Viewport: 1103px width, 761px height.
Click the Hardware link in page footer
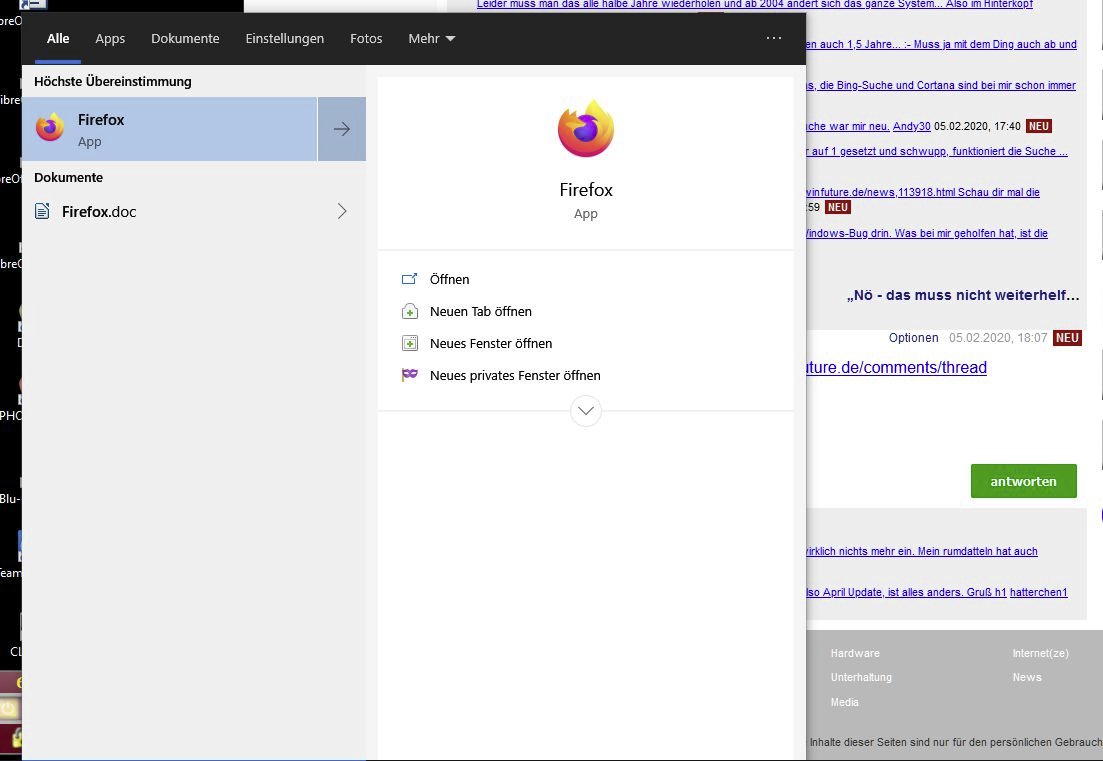[x=855, y=653]
